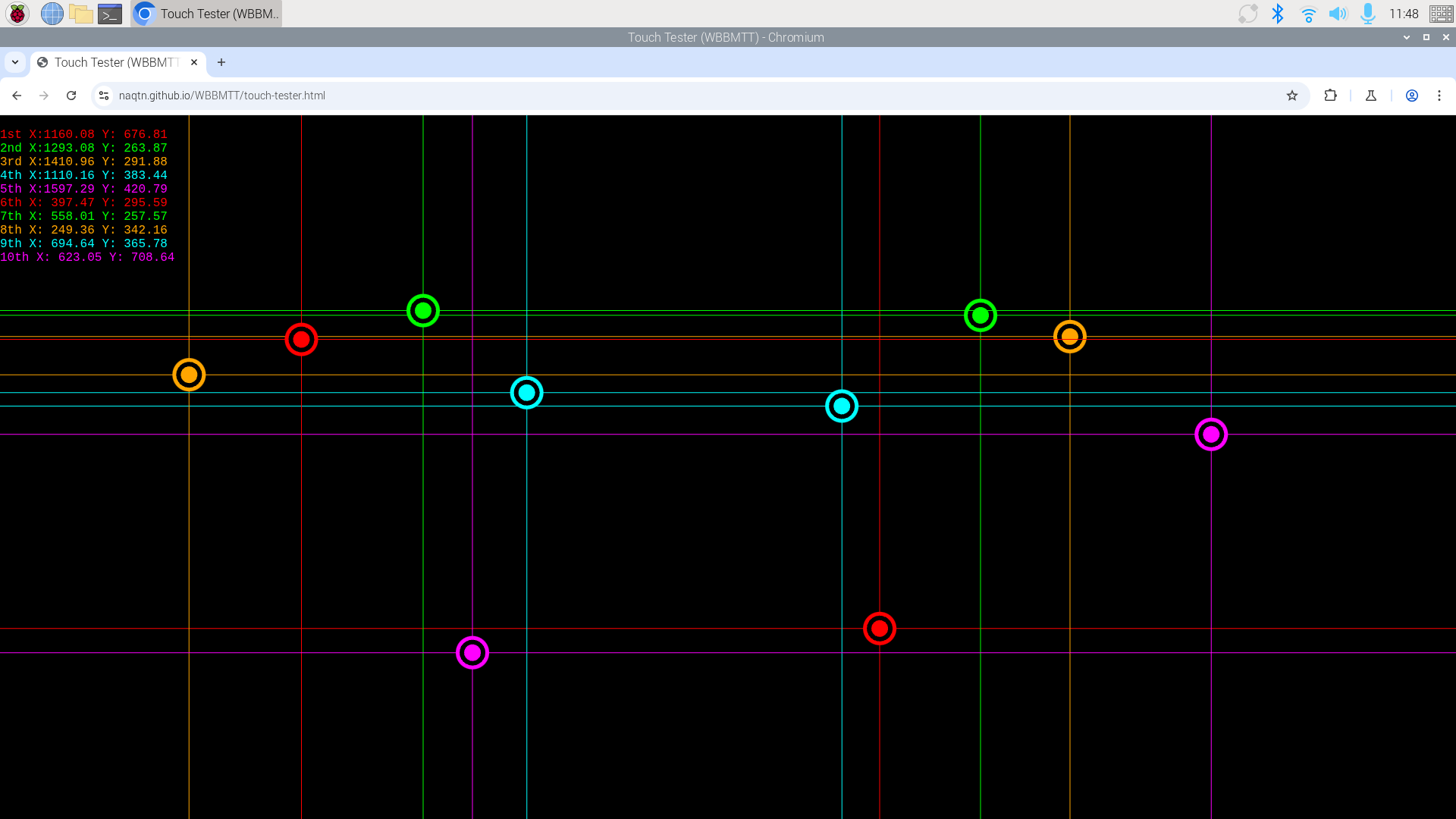Select Touch Tester taskbar window button
The width and height of the screenshot is (1456, 819).
(206, 14)
